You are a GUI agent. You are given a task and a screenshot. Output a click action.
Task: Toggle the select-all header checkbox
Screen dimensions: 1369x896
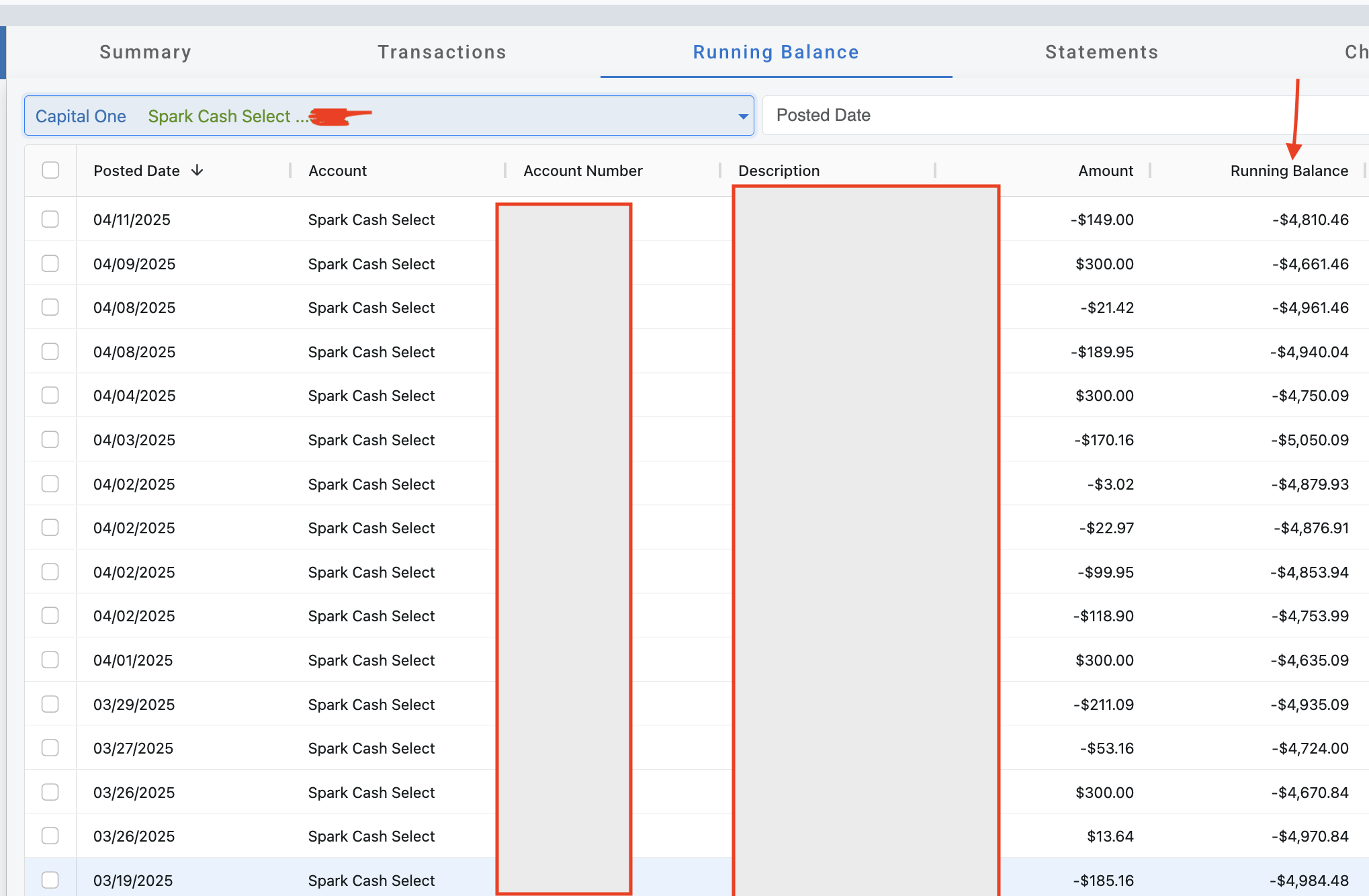50,171
